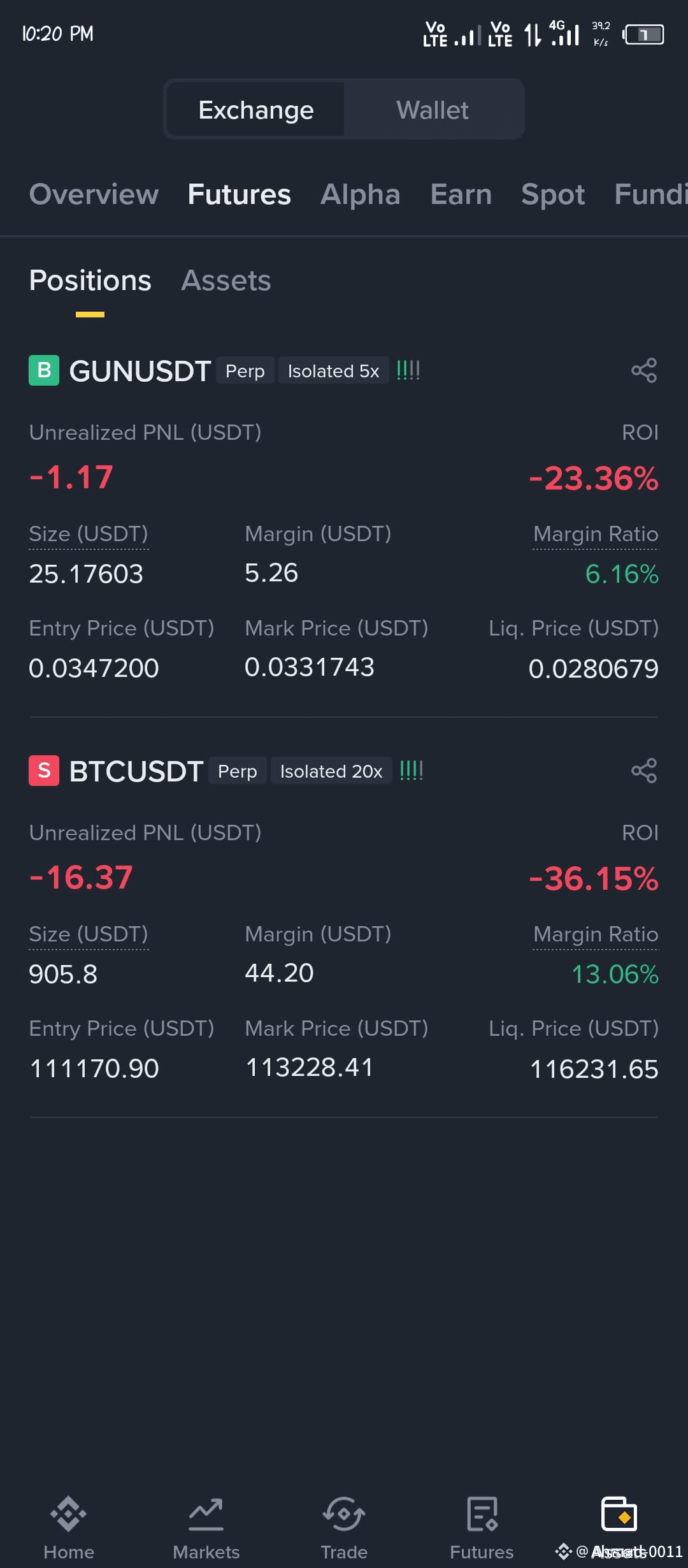The height and width of the screenshot is (1568, 688).
Task: Tap the BTCUSDT Margin Ratio label
Action: coord(596,934)
